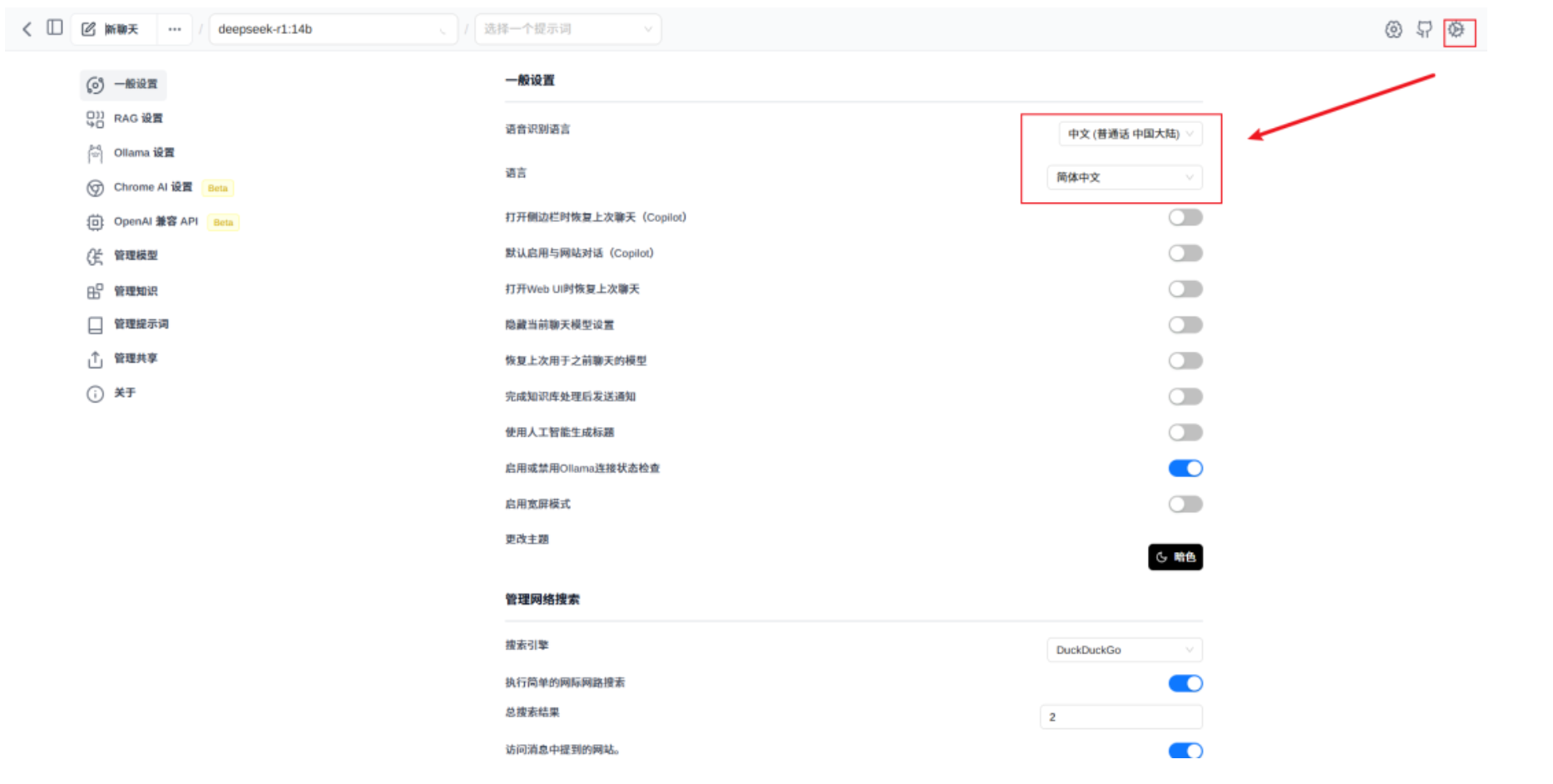Image resolution: width=1553 pixels, height=784 pixels.
Task: Click the back arrow icon
Action: [x=27, y=29]
